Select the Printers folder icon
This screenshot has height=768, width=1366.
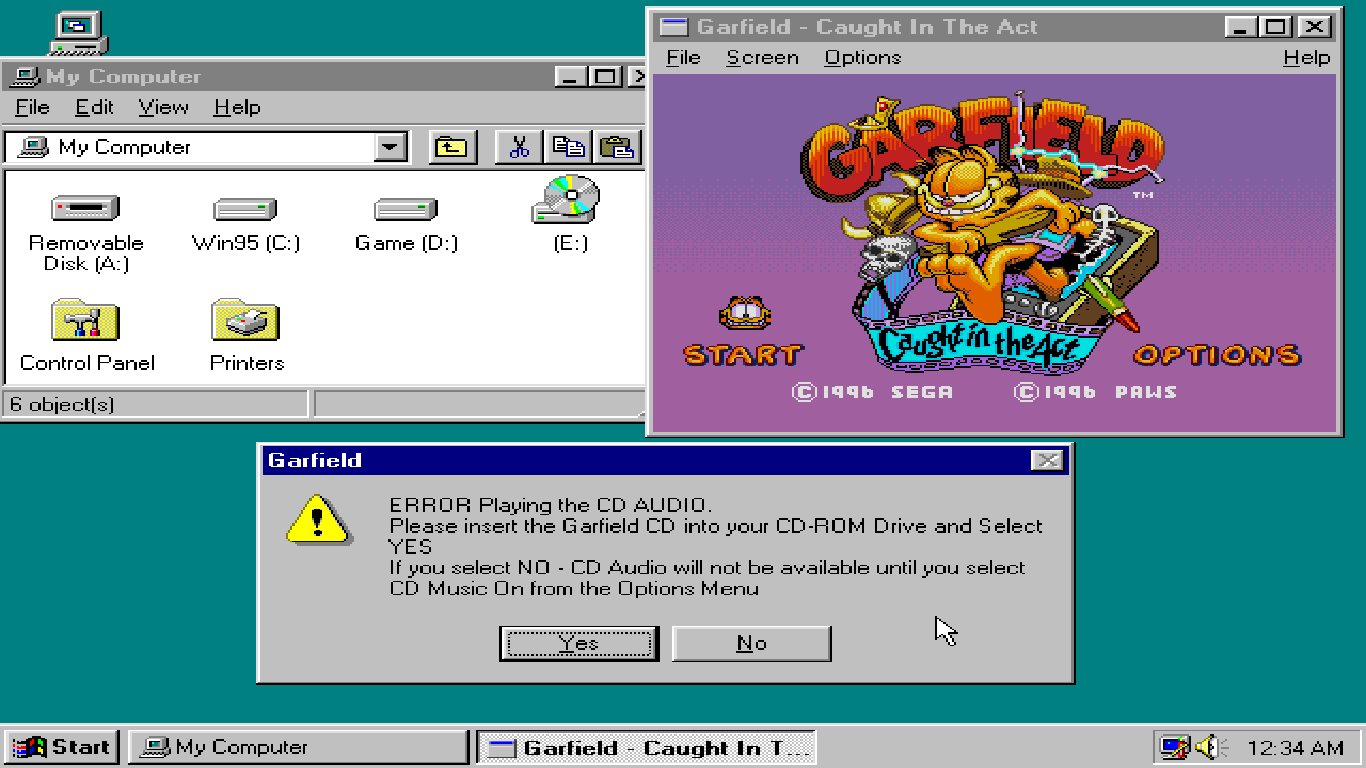pos(246,320)
